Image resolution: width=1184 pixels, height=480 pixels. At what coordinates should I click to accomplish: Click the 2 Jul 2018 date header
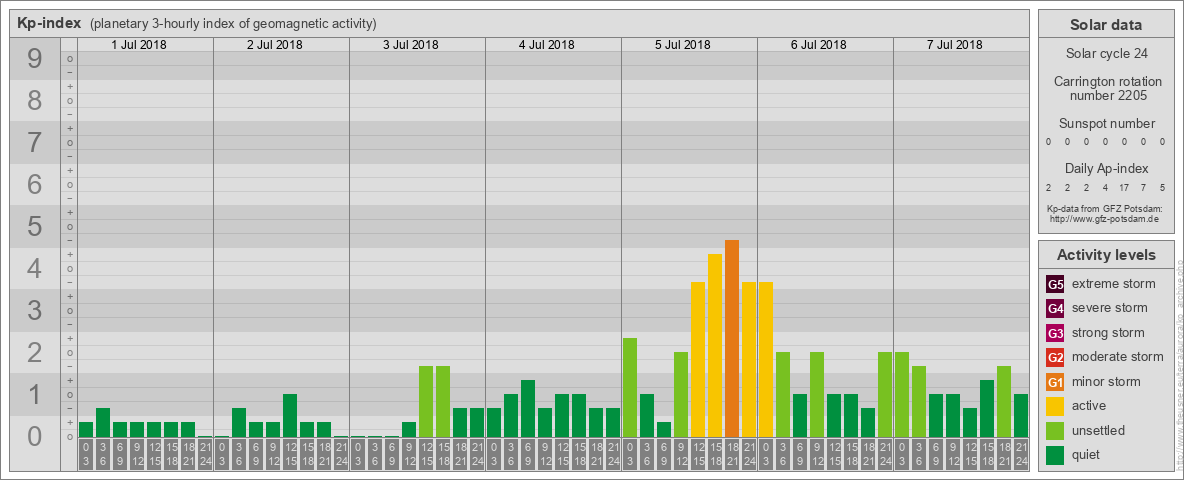pos(275,45)
